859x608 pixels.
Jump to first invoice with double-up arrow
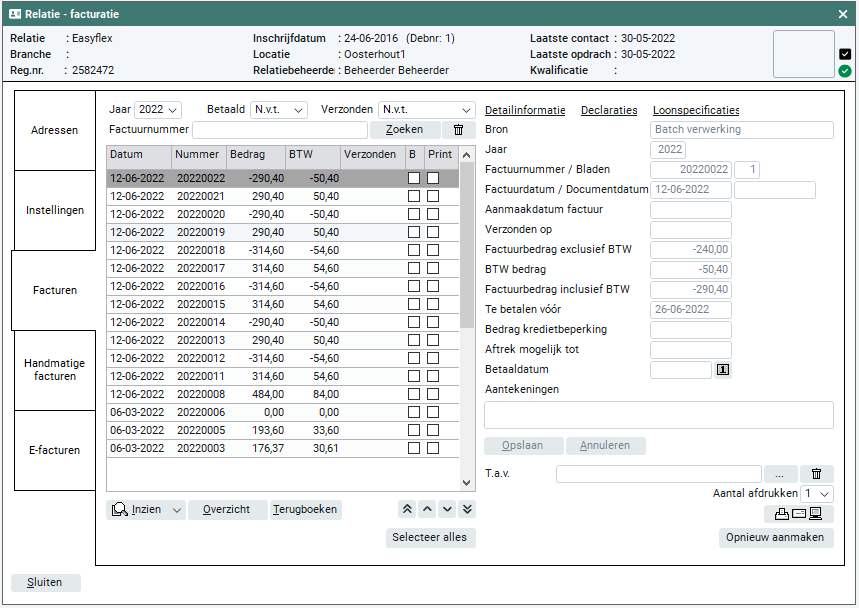407,509
